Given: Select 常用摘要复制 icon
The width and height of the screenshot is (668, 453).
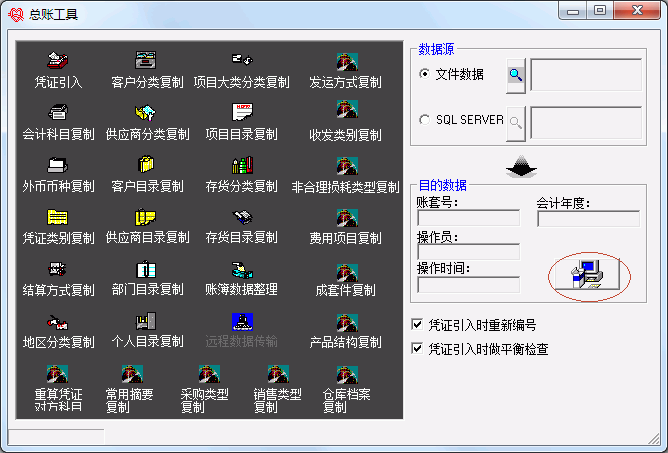Looking at the screenshot, I should [132, 374].
